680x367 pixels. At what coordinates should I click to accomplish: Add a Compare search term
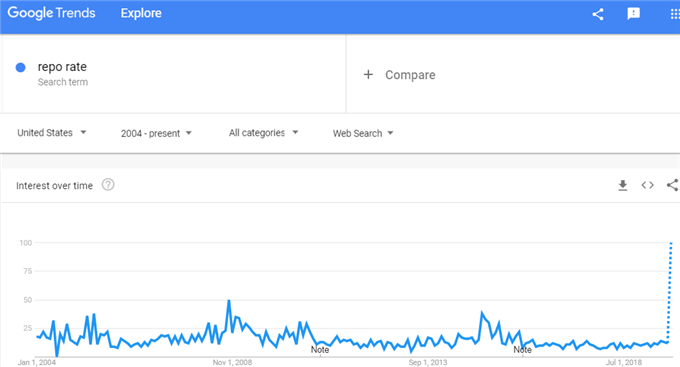coord(410,75)
